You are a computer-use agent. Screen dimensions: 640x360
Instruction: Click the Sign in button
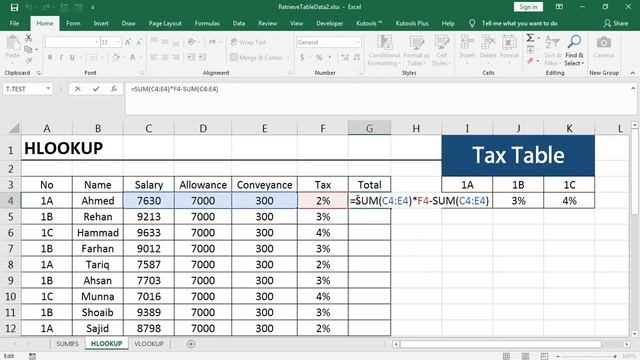point(528,7)
